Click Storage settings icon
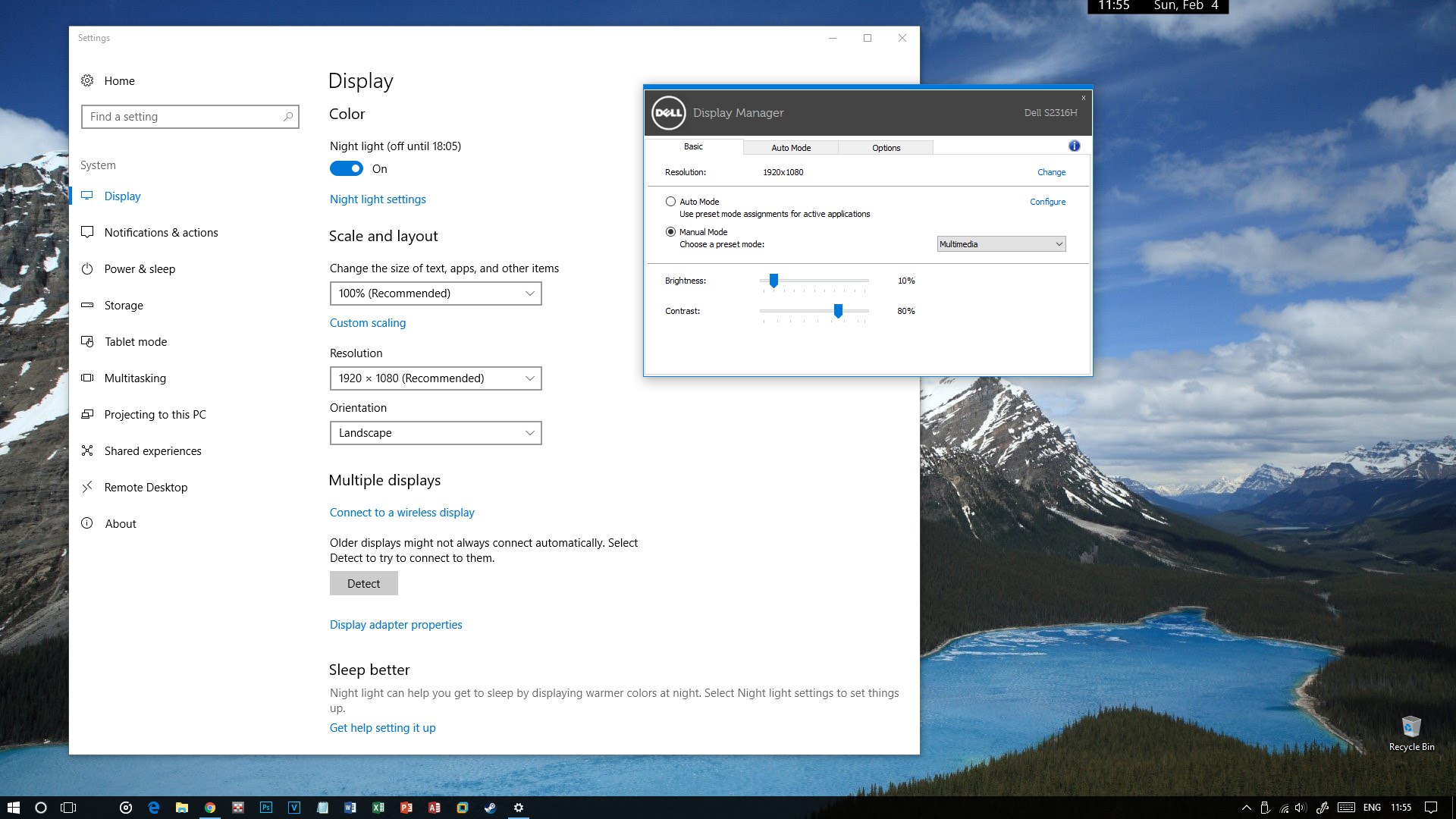This screenshot has width=1456, height=819. pos(87,305)
